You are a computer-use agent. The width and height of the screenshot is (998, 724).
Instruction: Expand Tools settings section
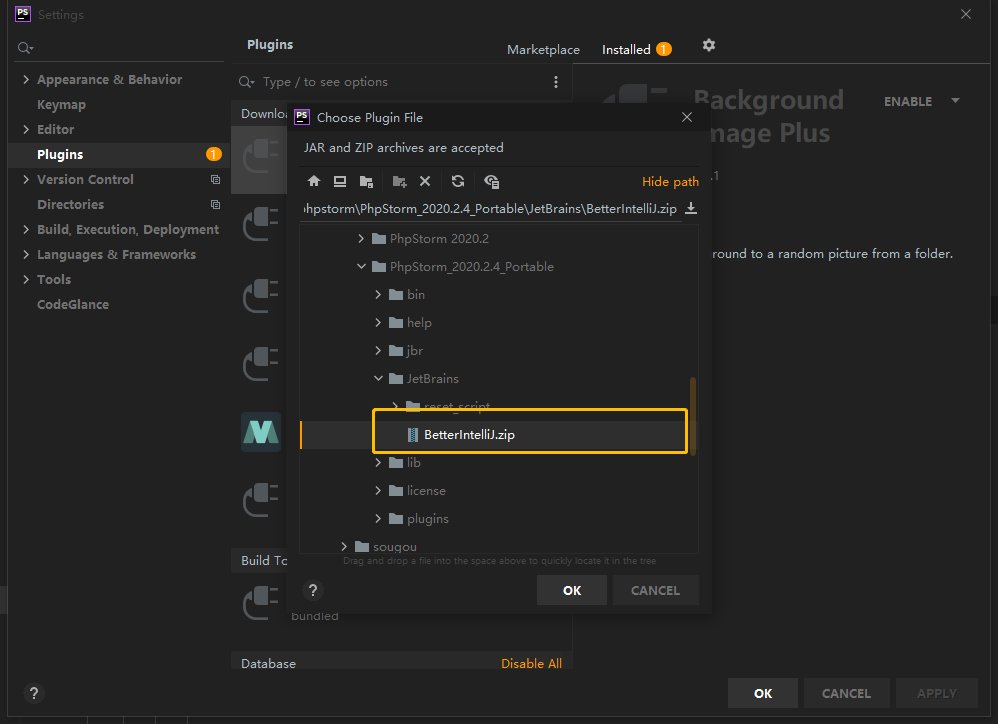point(26,279)
